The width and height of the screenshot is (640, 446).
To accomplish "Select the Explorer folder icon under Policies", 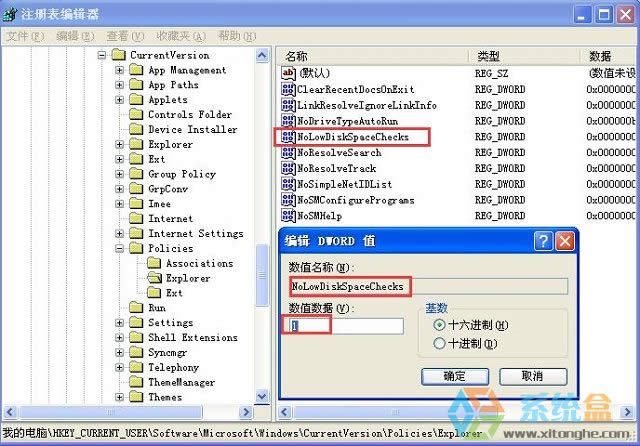I will click(x=155, y=278).
